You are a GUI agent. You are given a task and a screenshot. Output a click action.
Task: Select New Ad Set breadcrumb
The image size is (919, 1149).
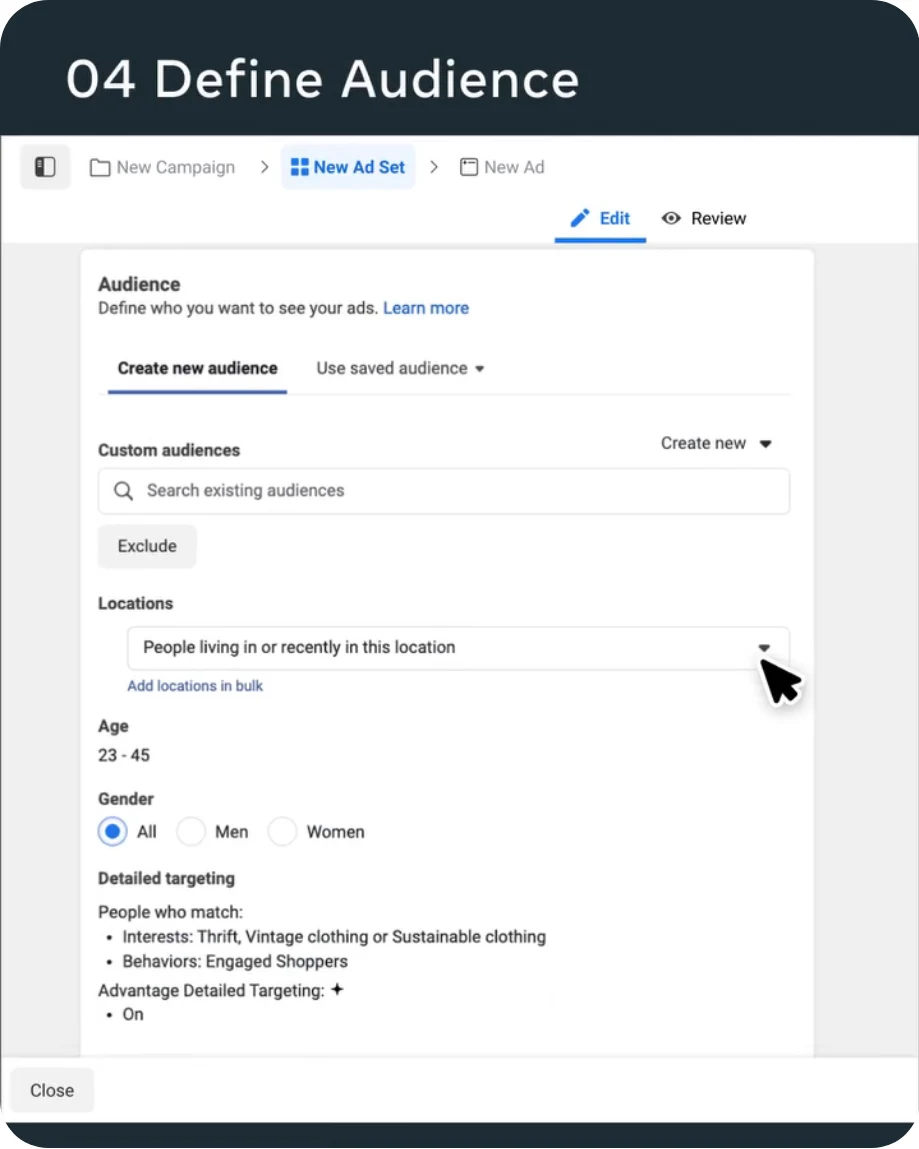pos(348,167)
